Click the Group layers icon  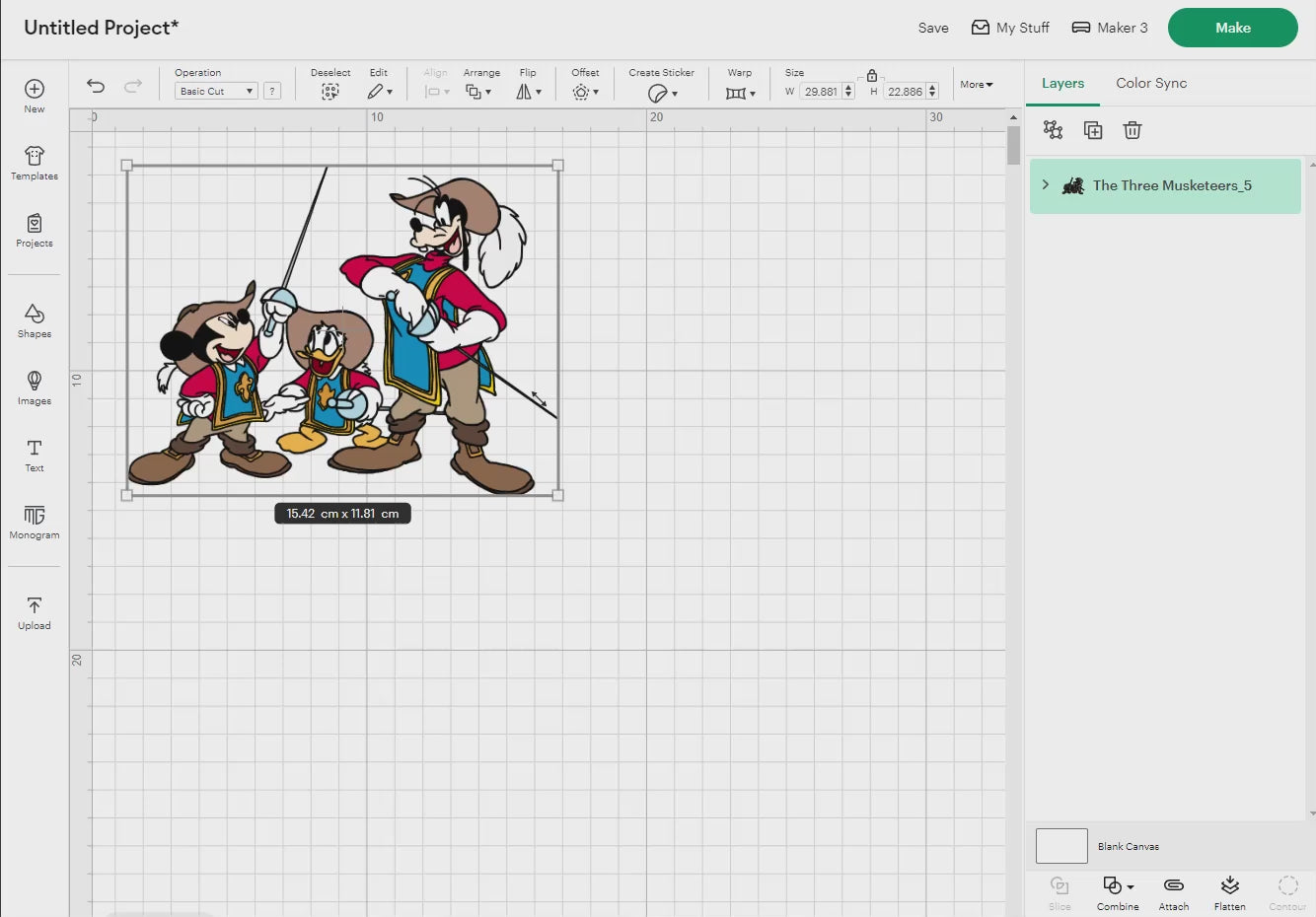tap(1054, 130)
